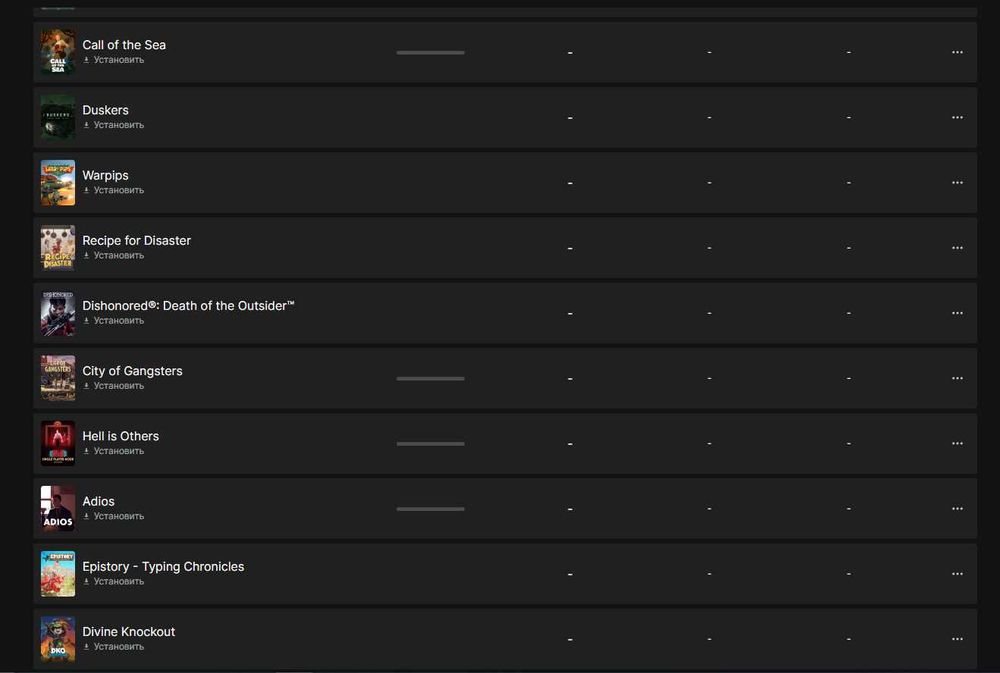
Task: Open the three-dot menu for Duskers
Action: [x=957, y=117]
